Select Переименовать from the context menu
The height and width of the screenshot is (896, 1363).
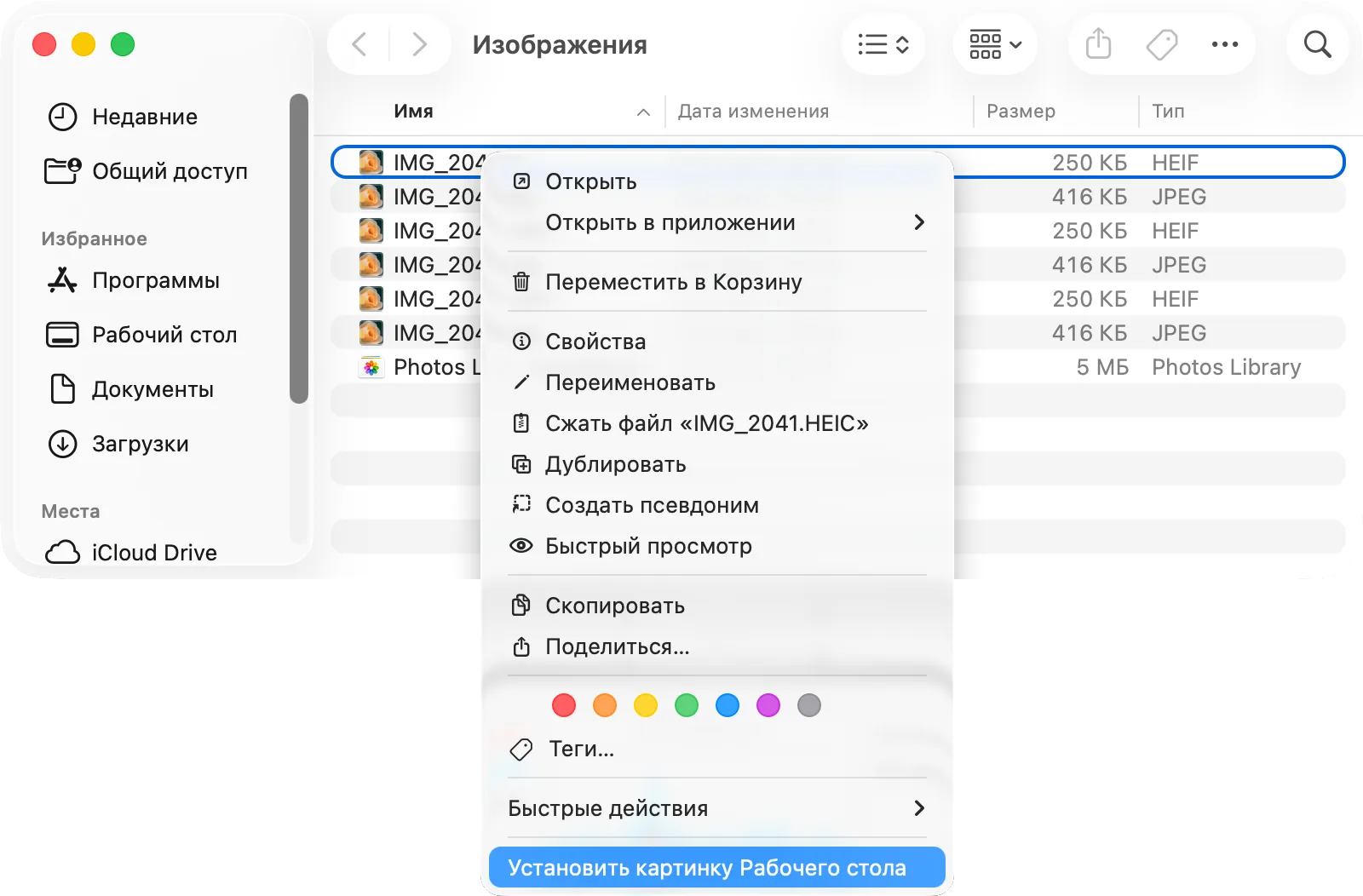(x=716, y=382)
